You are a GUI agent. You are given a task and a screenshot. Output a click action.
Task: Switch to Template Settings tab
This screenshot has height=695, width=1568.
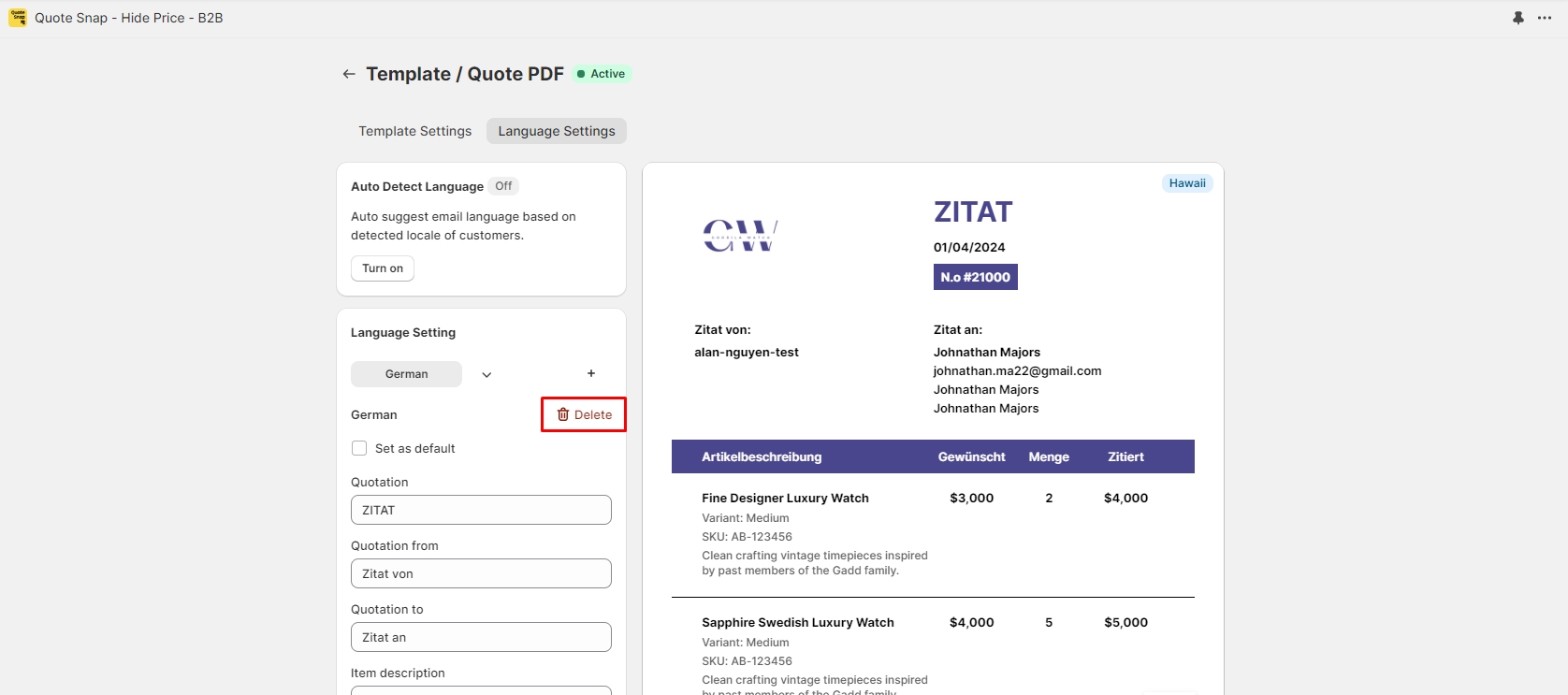(x=414, y=131)
